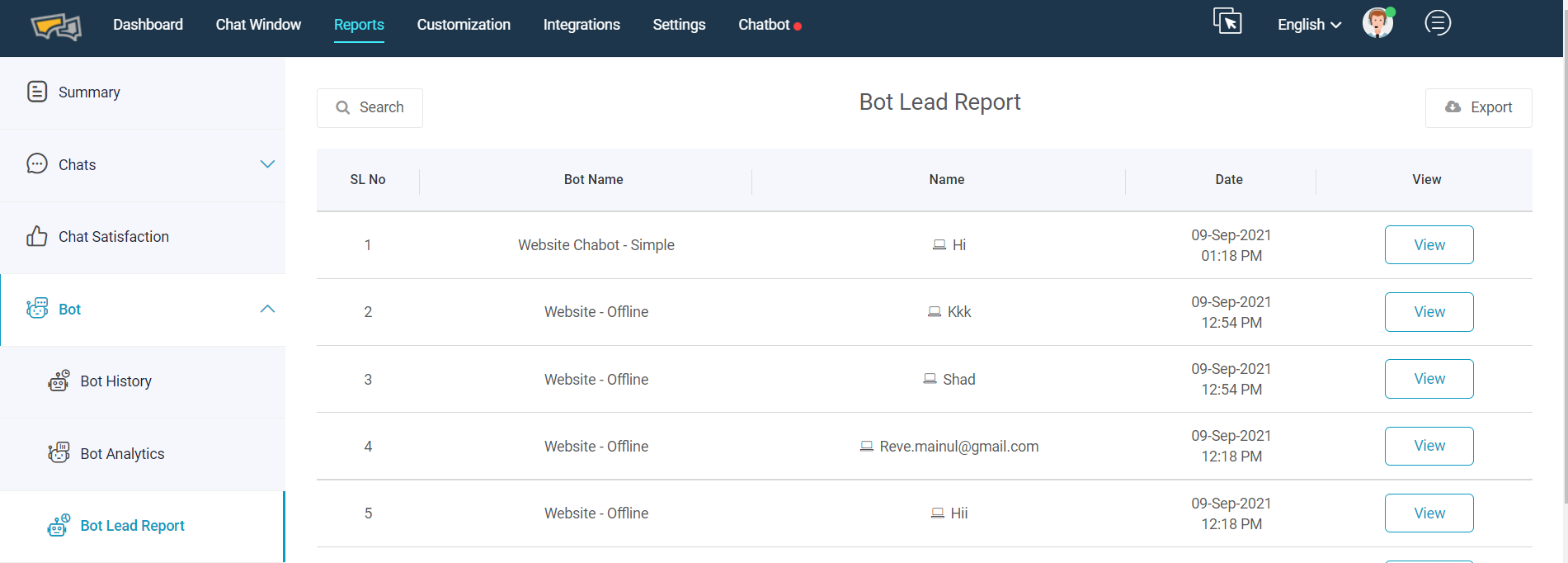Click the laptop icon beside Shad

930,379
